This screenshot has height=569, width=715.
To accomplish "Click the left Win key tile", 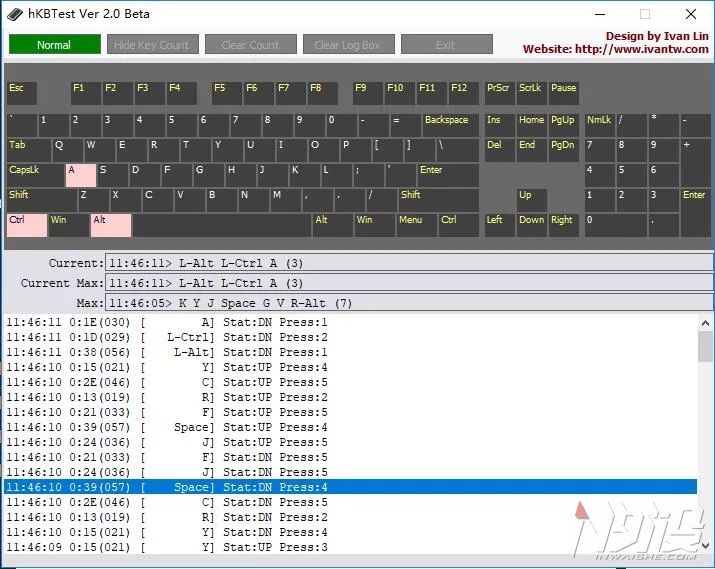I will tap(69, 225).
